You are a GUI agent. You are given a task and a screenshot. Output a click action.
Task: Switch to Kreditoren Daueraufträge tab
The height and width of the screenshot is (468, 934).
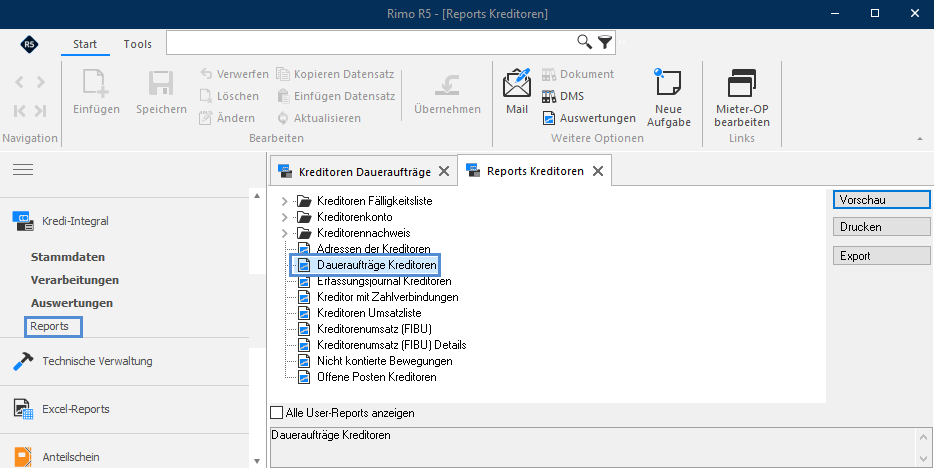(x=365, y=172)
